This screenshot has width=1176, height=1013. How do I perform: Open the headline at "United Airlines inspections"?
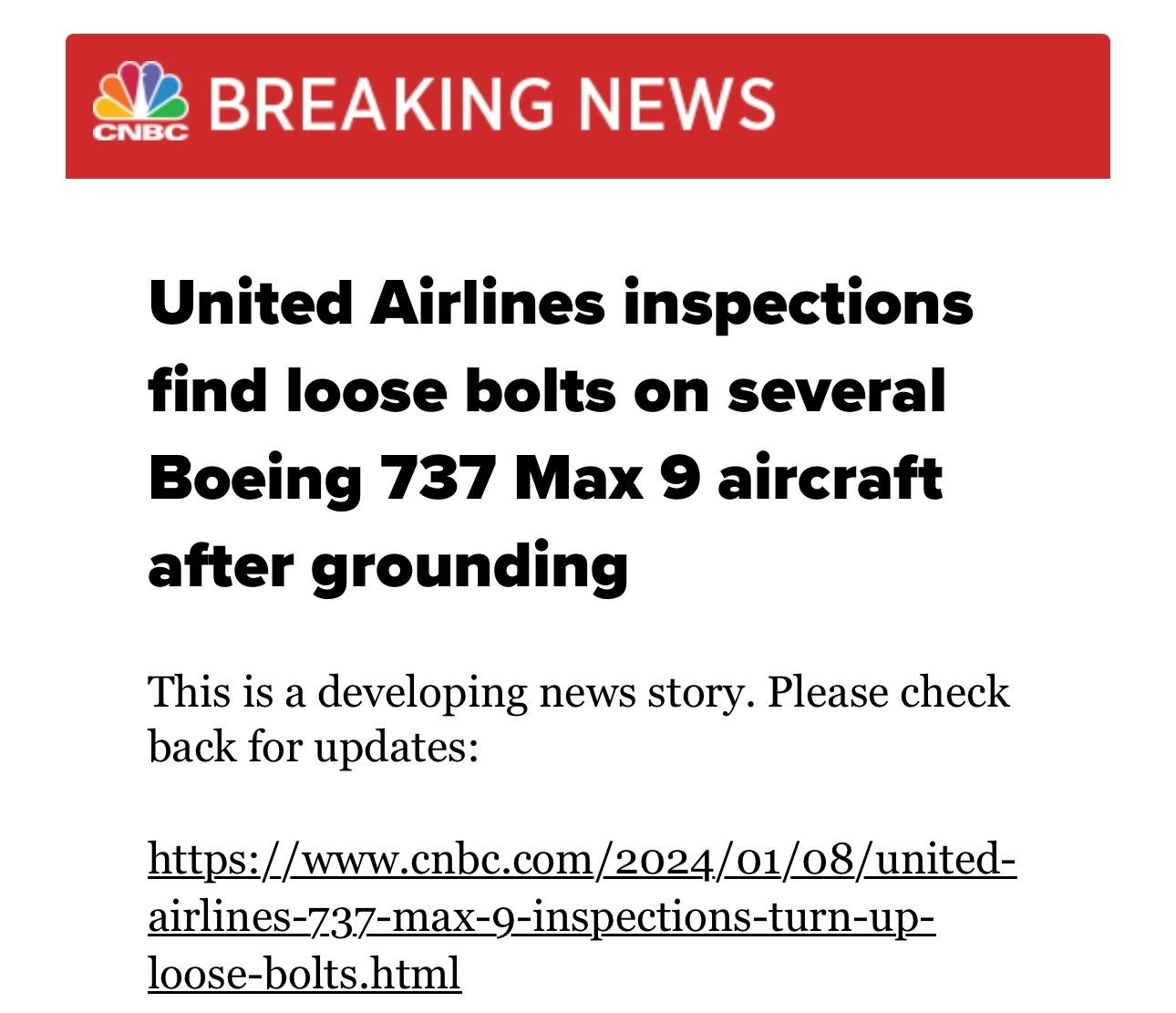click(560, 302)
